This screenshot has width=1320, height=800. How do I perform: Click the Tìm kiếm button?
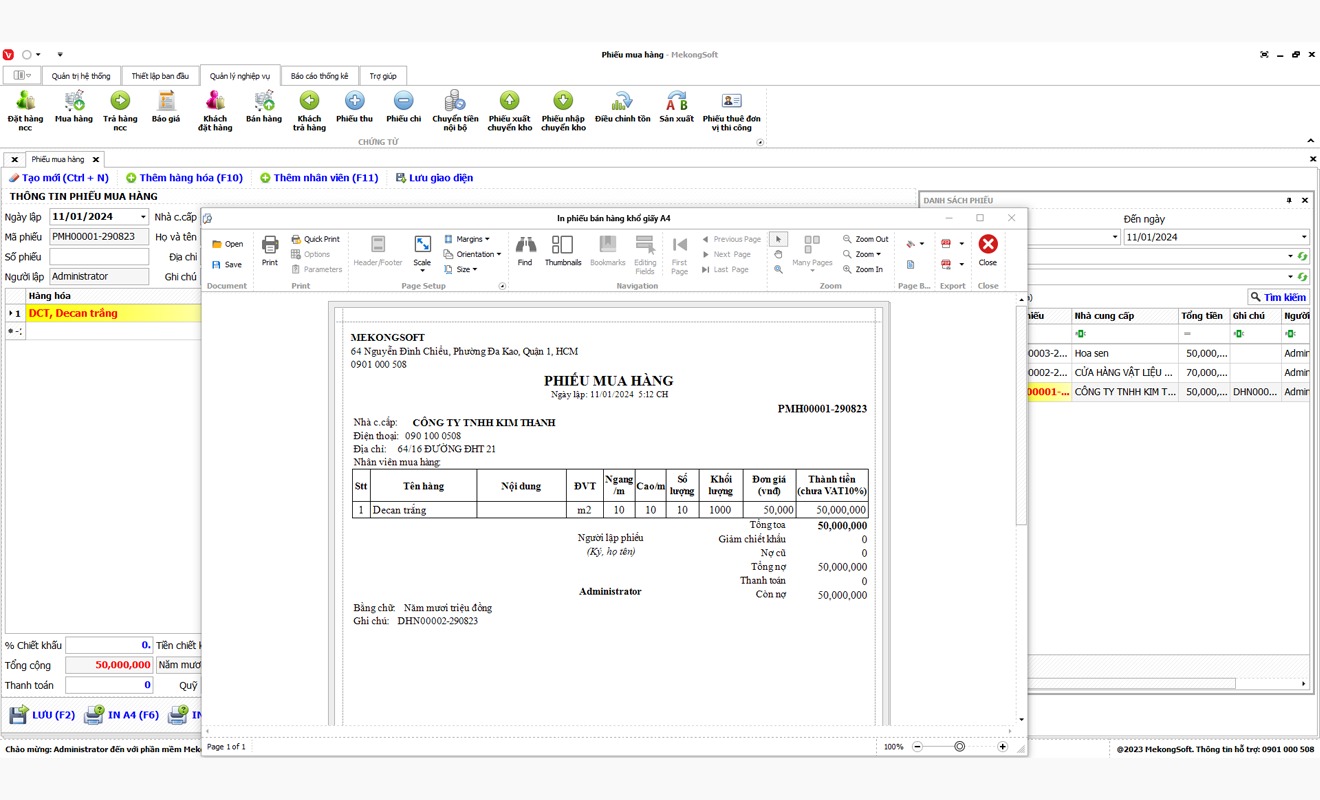point(1277,296)
